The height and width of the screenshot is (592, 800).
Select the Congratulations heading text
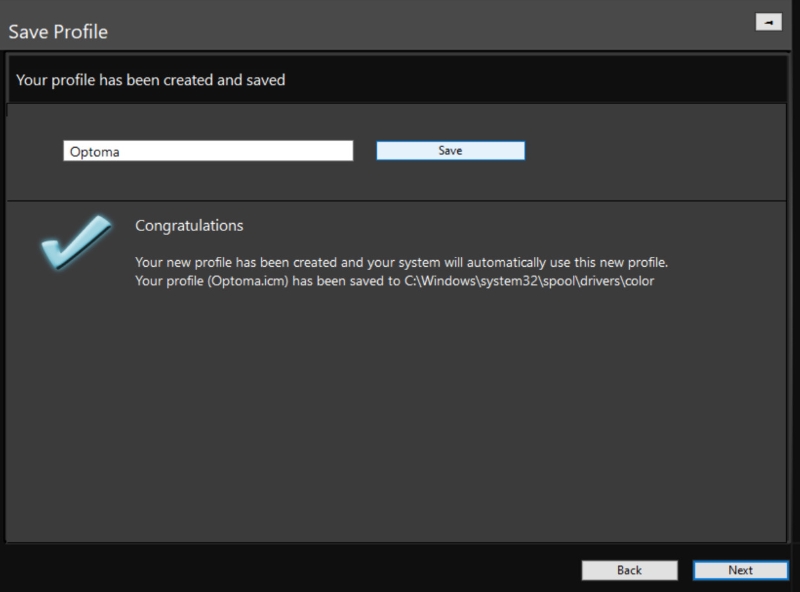pyautogui.click(x=189, y=226)
